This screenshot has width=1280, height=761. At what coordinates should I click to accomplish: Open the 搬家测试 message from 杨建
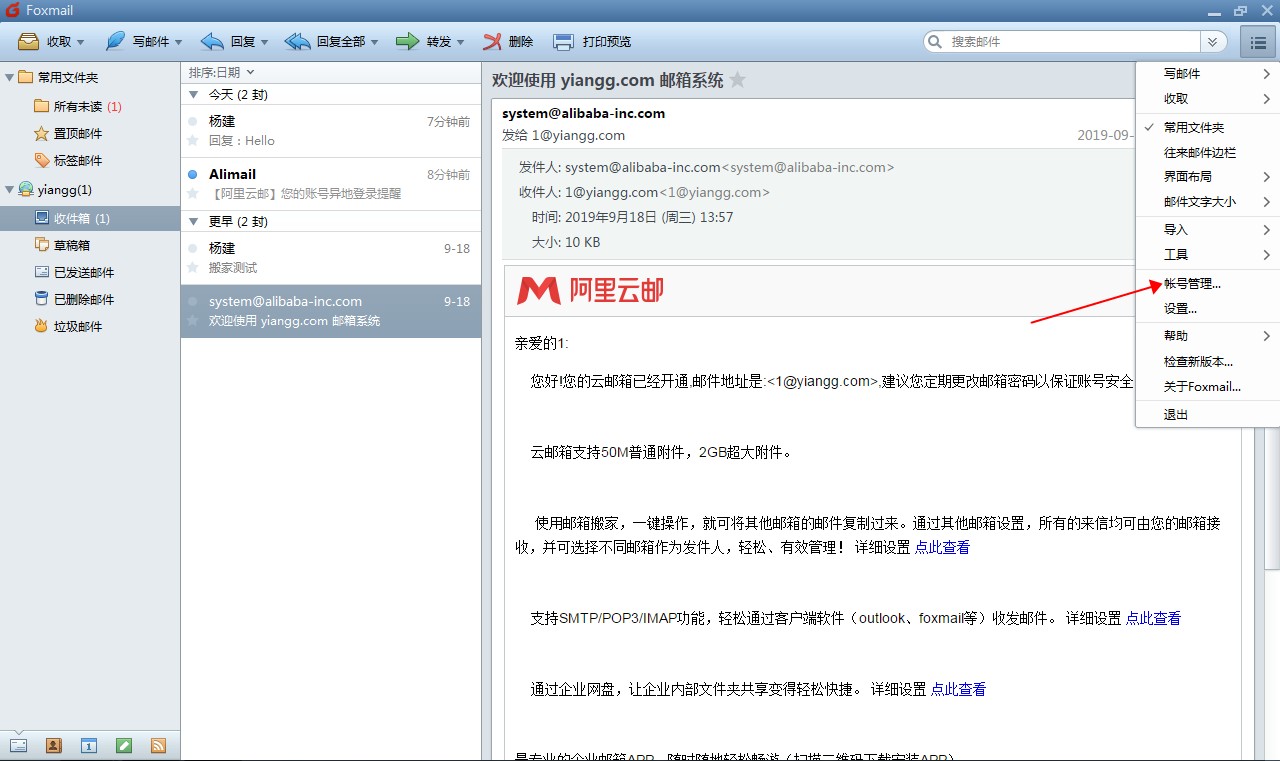click(331, 258)
